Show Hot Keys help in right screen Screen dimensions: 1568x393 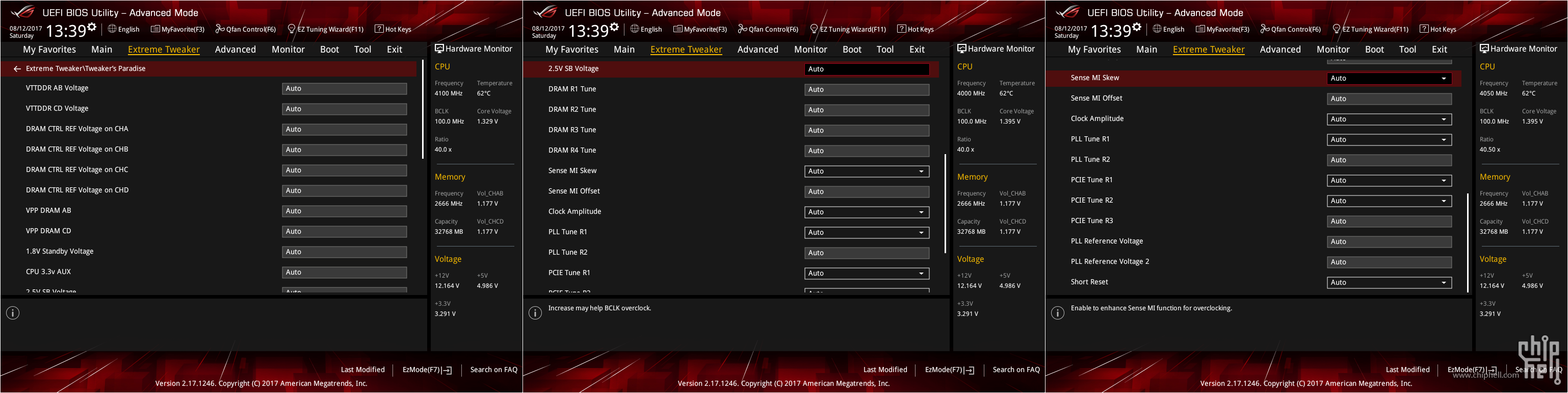click(x=1437, y=29)
